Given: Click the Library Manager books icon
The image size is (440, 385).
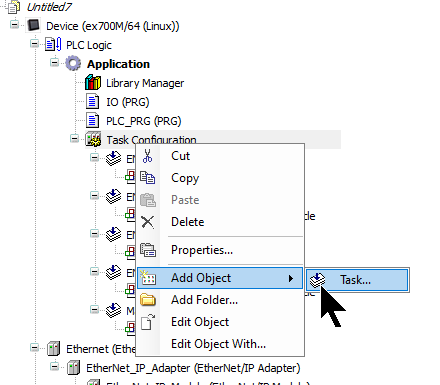Looking at the screenshot, I should (x=93, y=82).
